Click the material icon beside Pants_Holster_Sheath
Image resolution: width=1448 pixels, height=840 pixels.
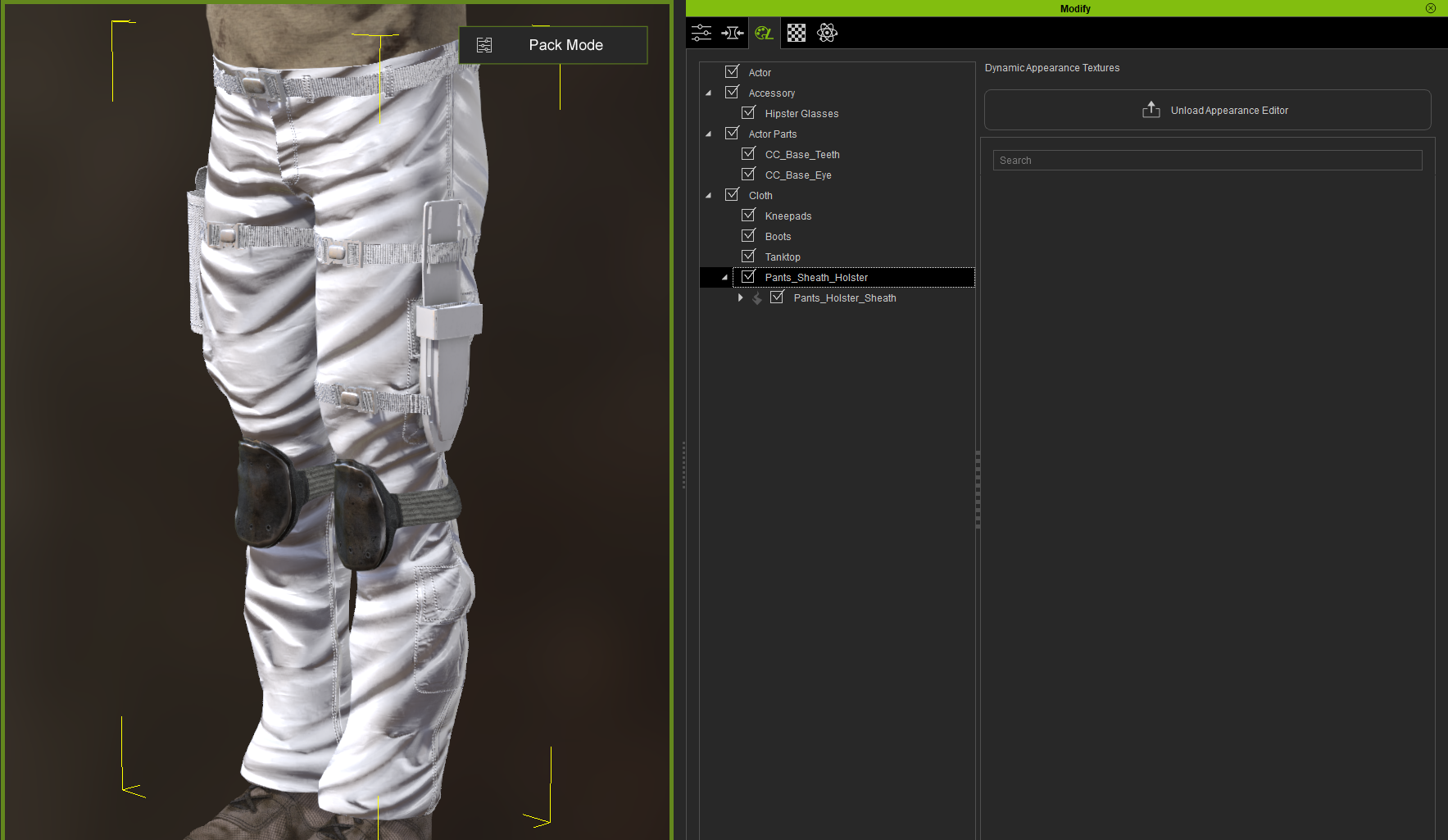757,298
